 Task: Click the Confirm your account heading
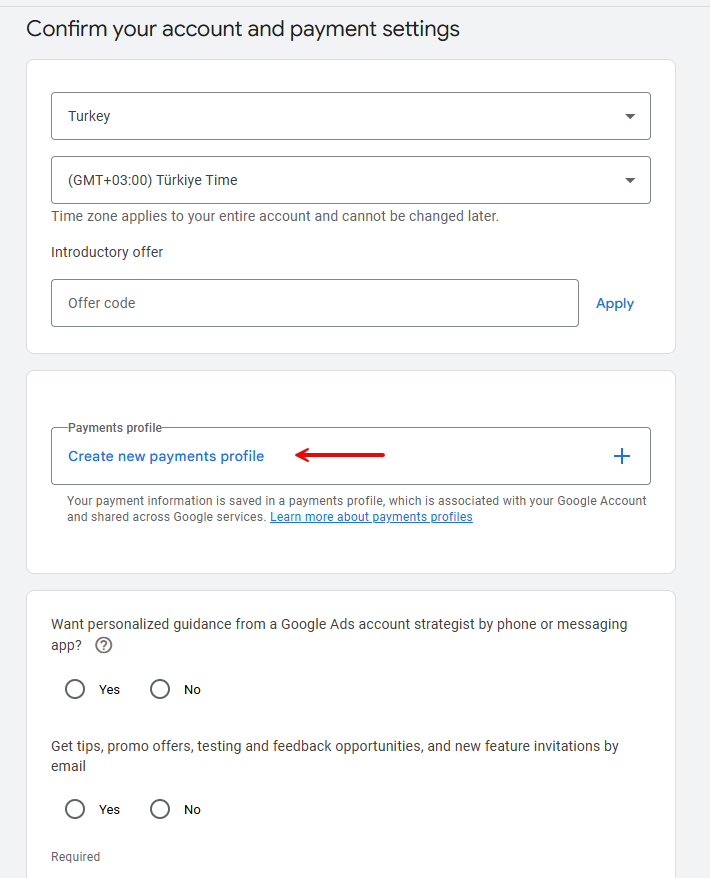[243, 29]
